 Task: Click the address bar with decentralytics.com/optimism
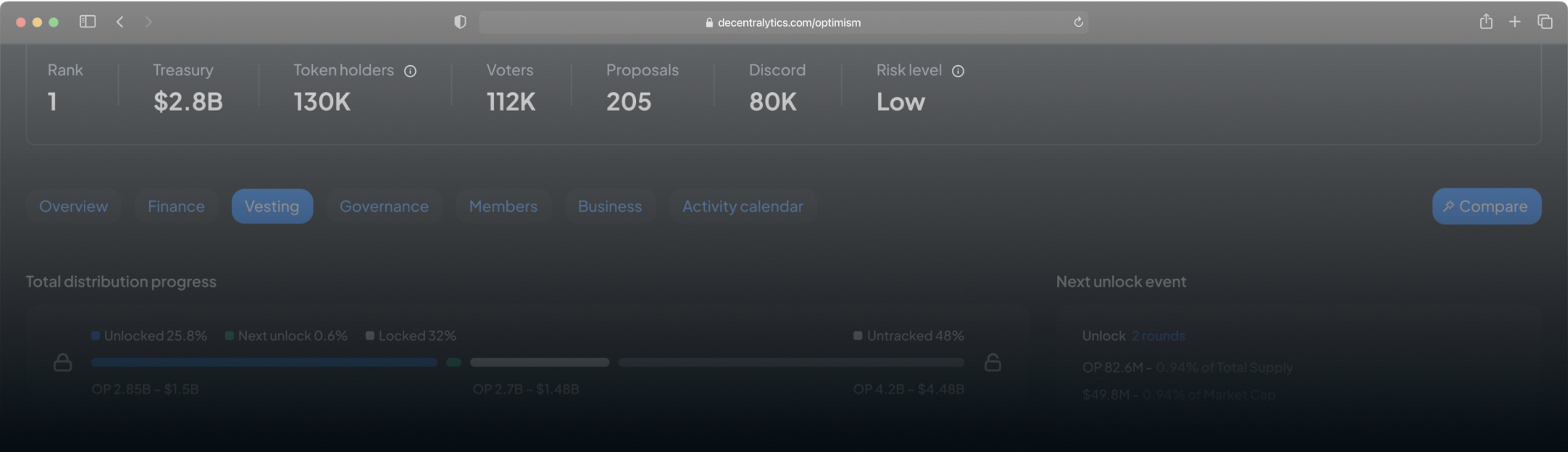[x=784, y=22]
